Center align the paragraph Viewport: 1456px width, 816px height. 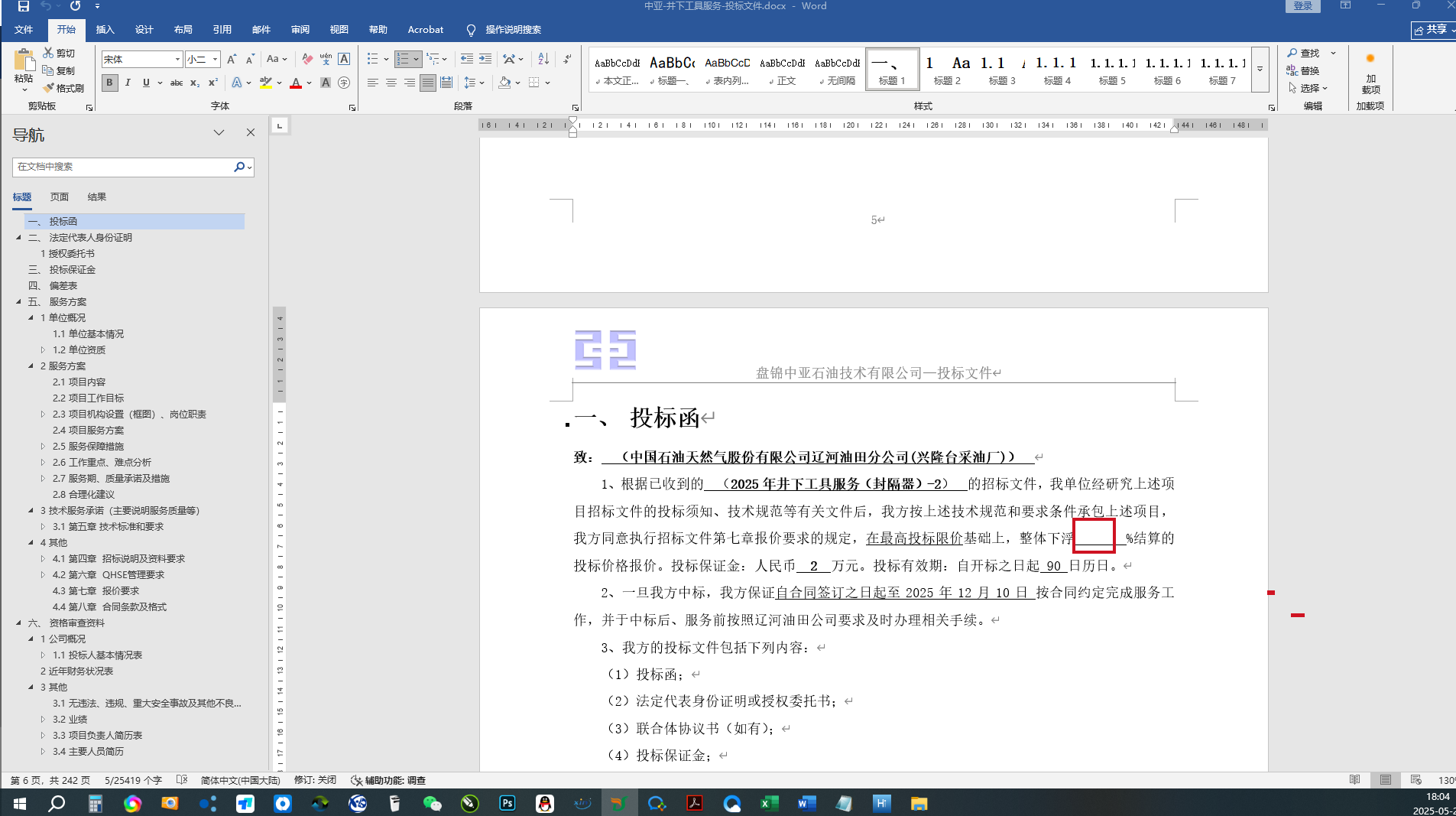(x=391, y=83)
